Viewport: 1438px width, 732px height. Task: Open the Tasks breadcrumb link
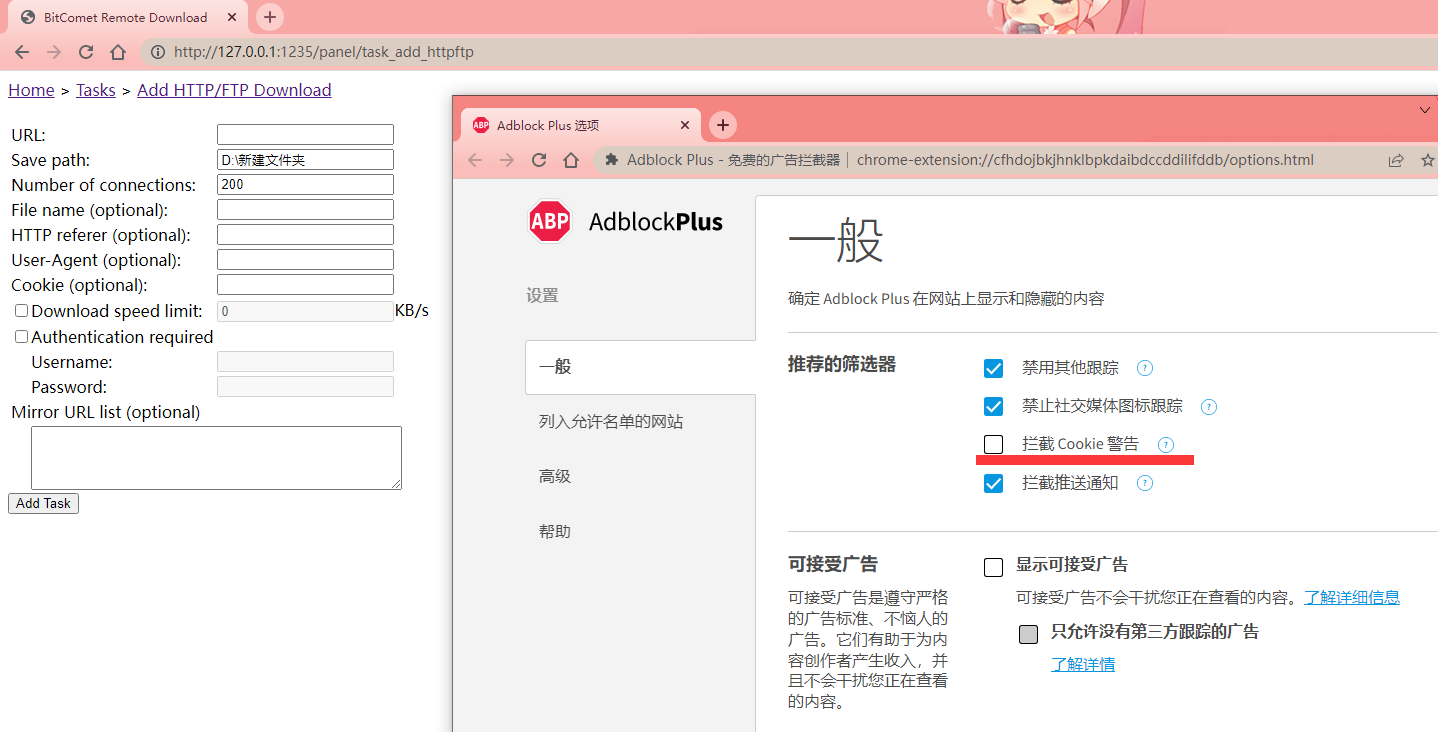coord(96,90)
